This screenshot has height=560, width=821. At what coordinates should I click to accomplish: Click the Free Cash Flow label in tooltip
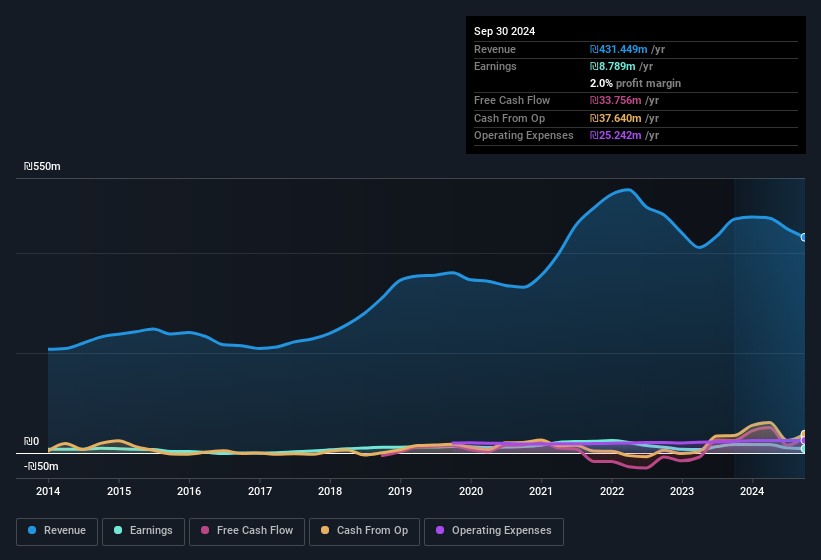pyautogui.click(x=512, y=100)
